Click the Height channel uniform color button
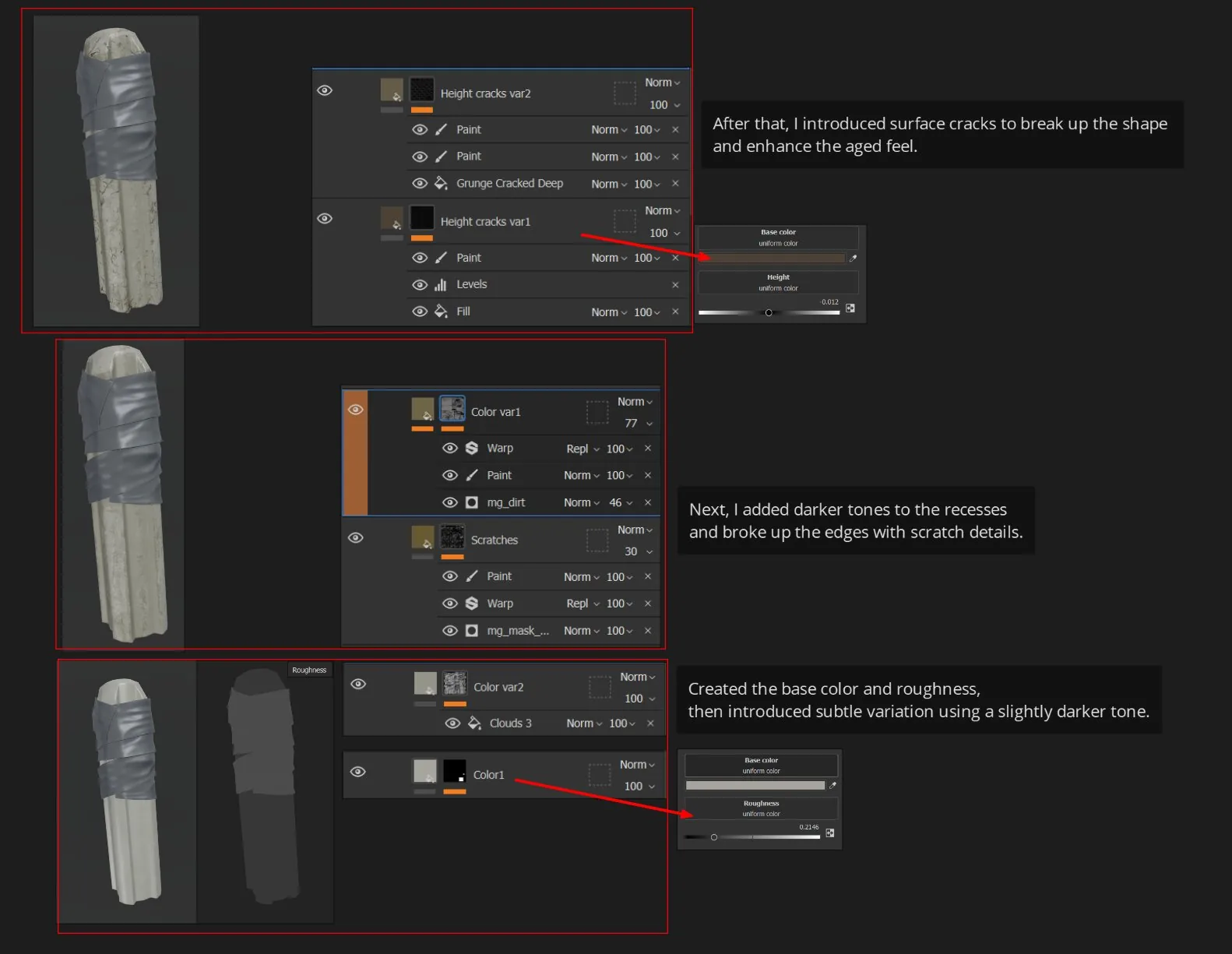Screen dimensions: 1232x954 point(778,282)
